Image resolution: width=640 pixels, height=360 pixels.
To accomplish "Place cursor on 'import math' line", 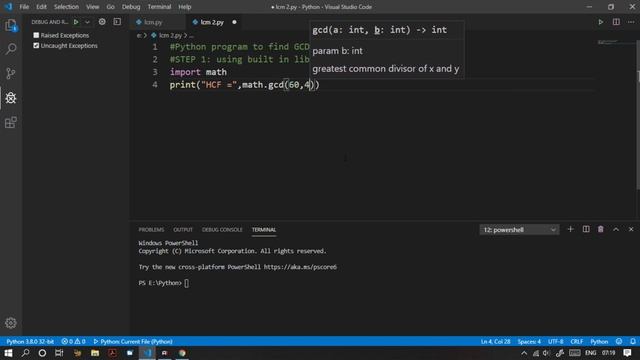I will pos(198,72).
